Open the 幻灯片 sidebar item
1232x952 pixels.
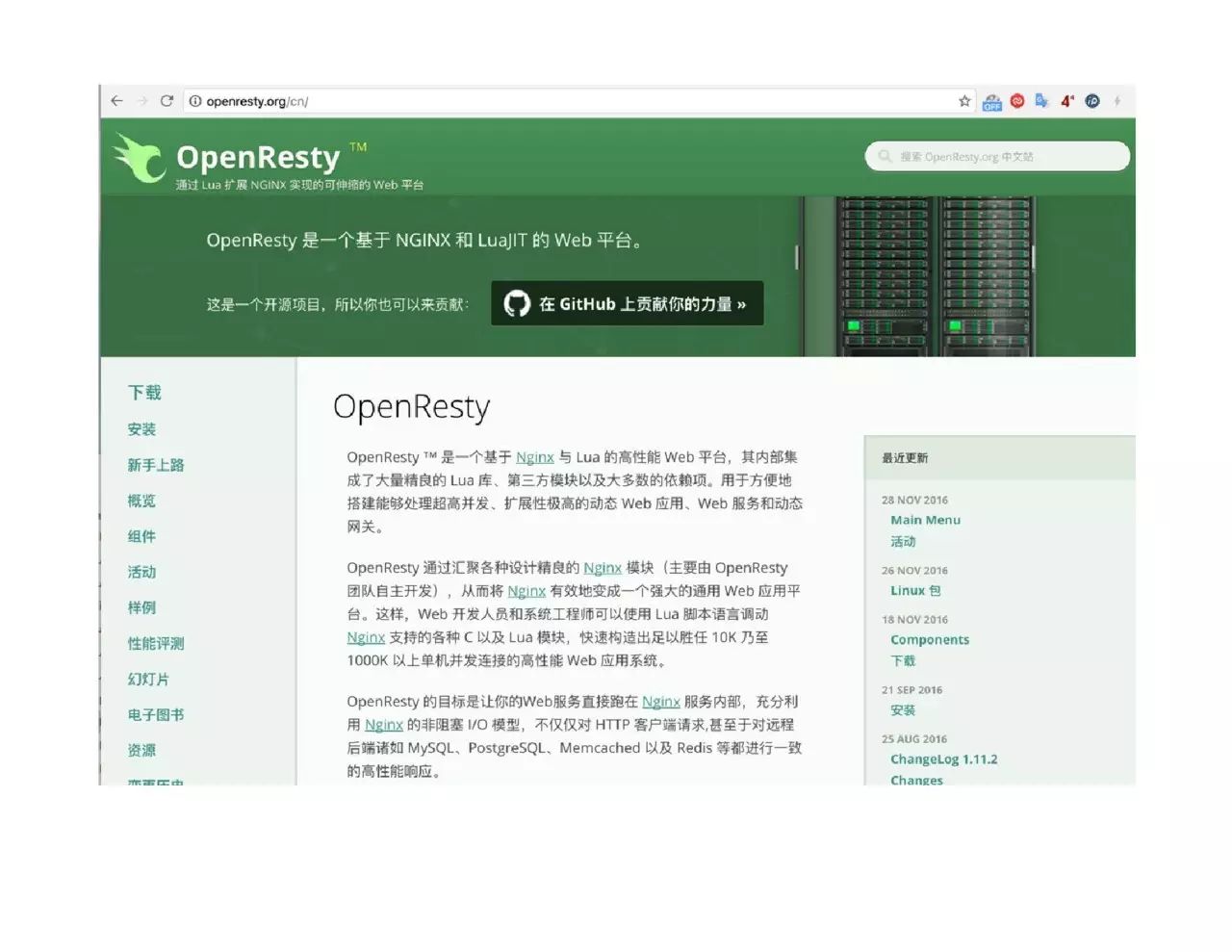pyautogui.click(x=148, y=679)
